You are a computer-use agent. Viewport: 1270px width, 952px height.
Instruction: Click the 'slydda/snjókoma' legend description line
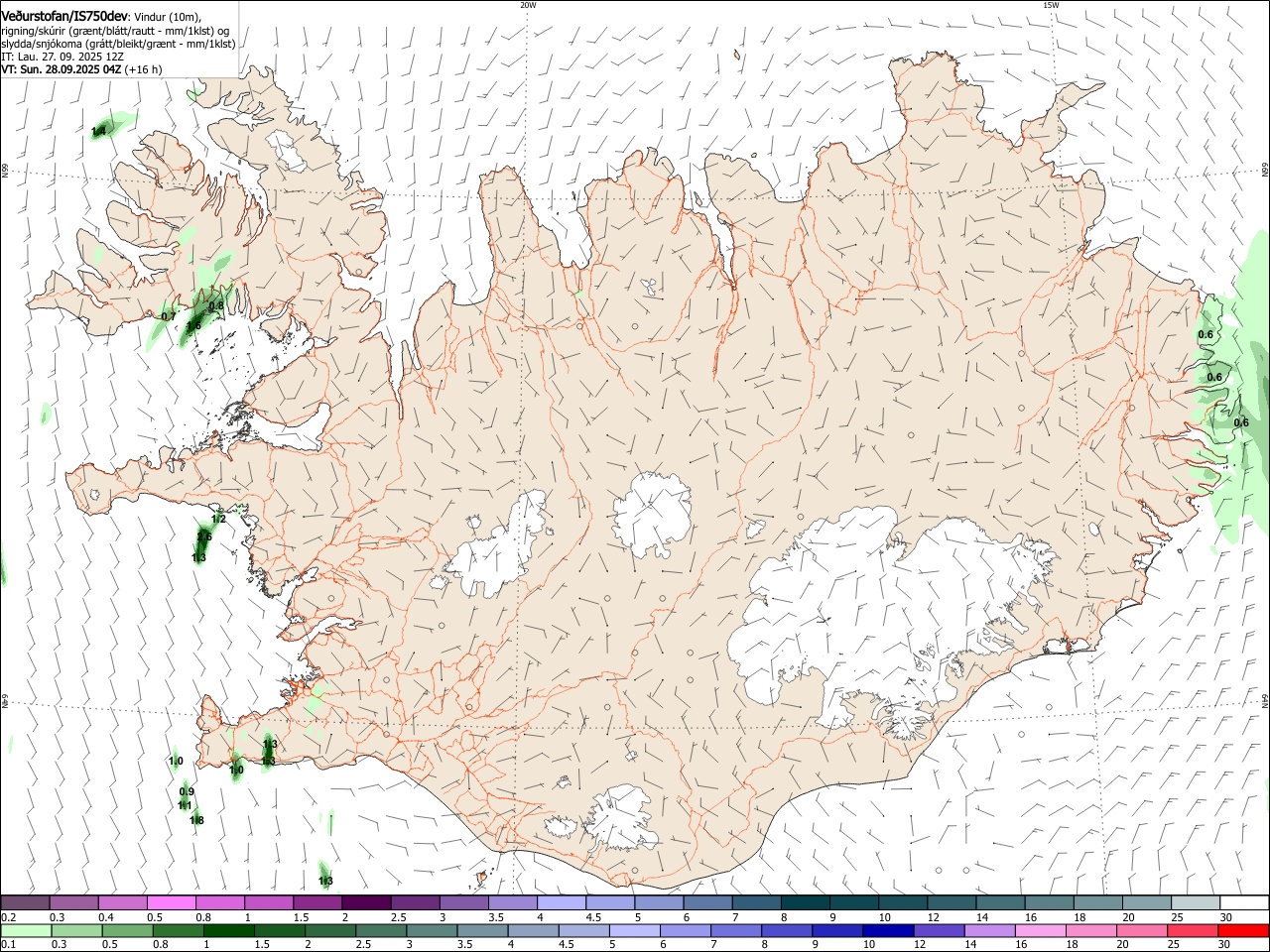(118, 44)
